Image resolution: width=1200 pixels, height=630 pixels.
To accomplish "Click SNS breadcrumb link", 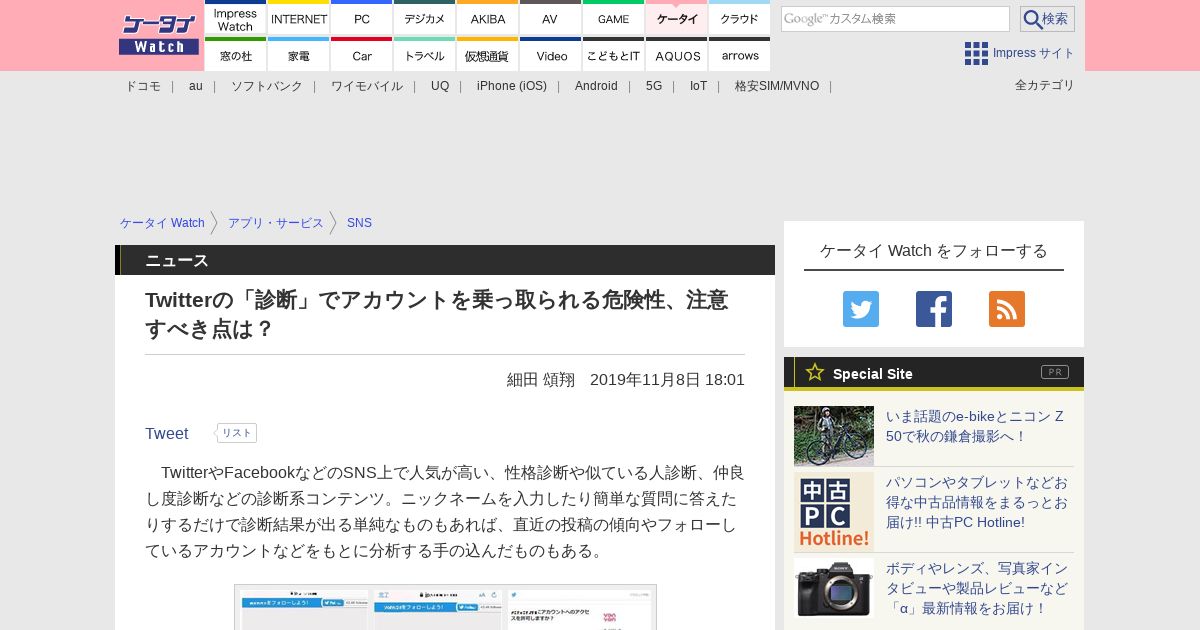I will click(x=359, y=223).
